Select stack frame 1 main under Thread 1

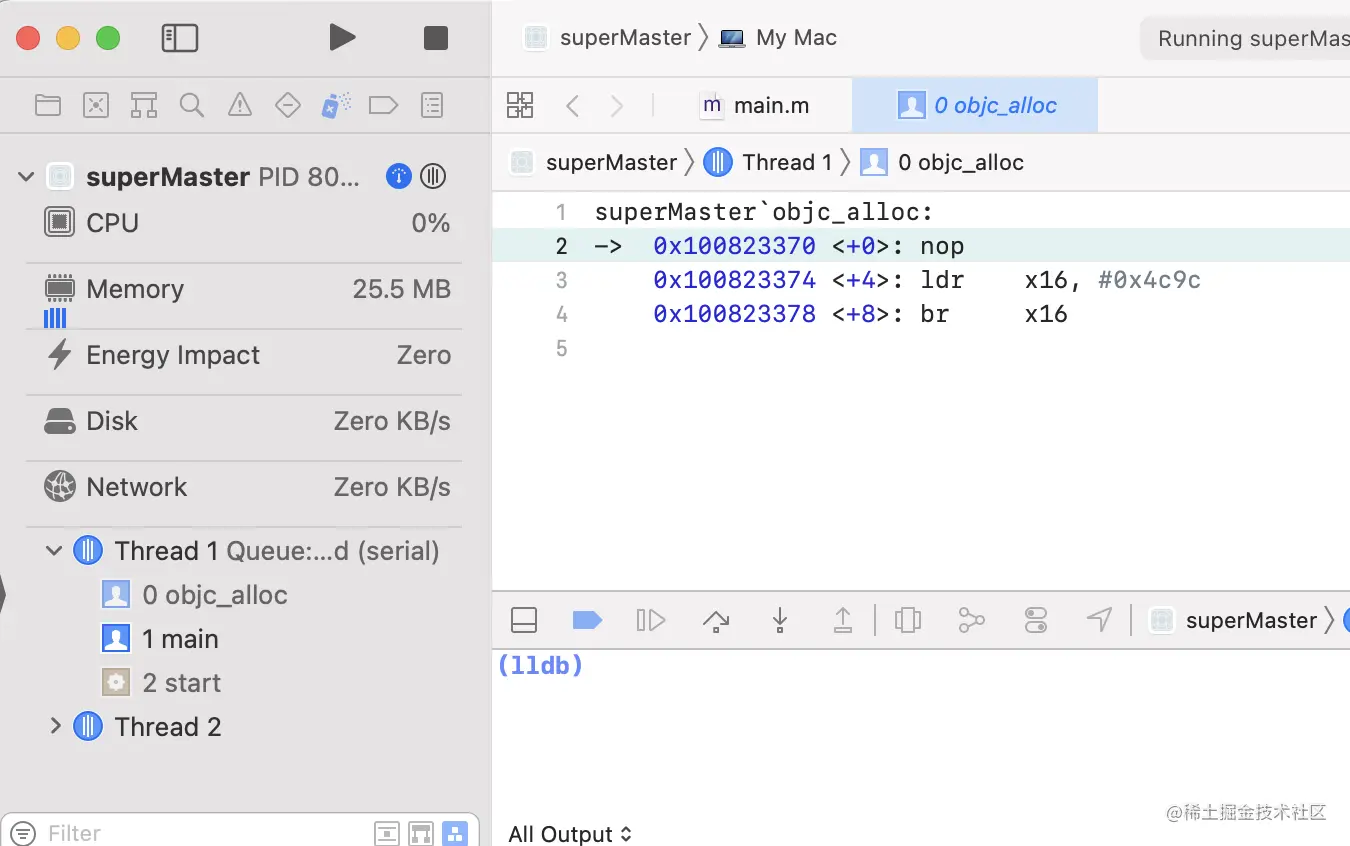pos(182,638)
